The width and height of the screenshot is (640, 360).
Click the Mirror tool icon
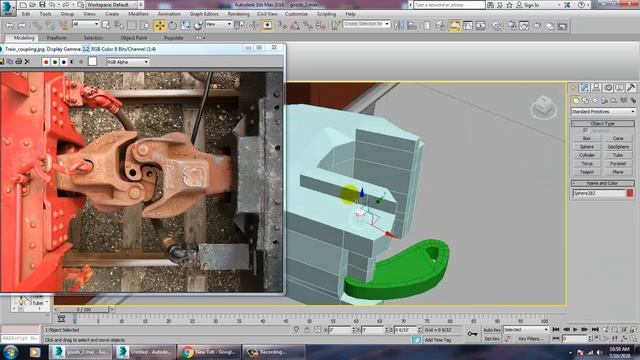[x=399, y=26]
